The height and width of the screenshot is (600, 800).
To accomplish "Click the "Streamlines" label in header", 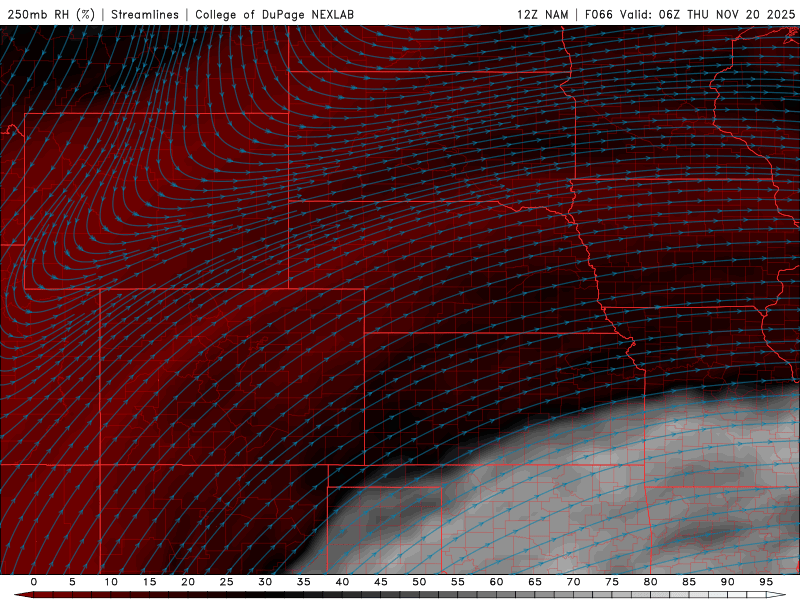I will point(145,14).
